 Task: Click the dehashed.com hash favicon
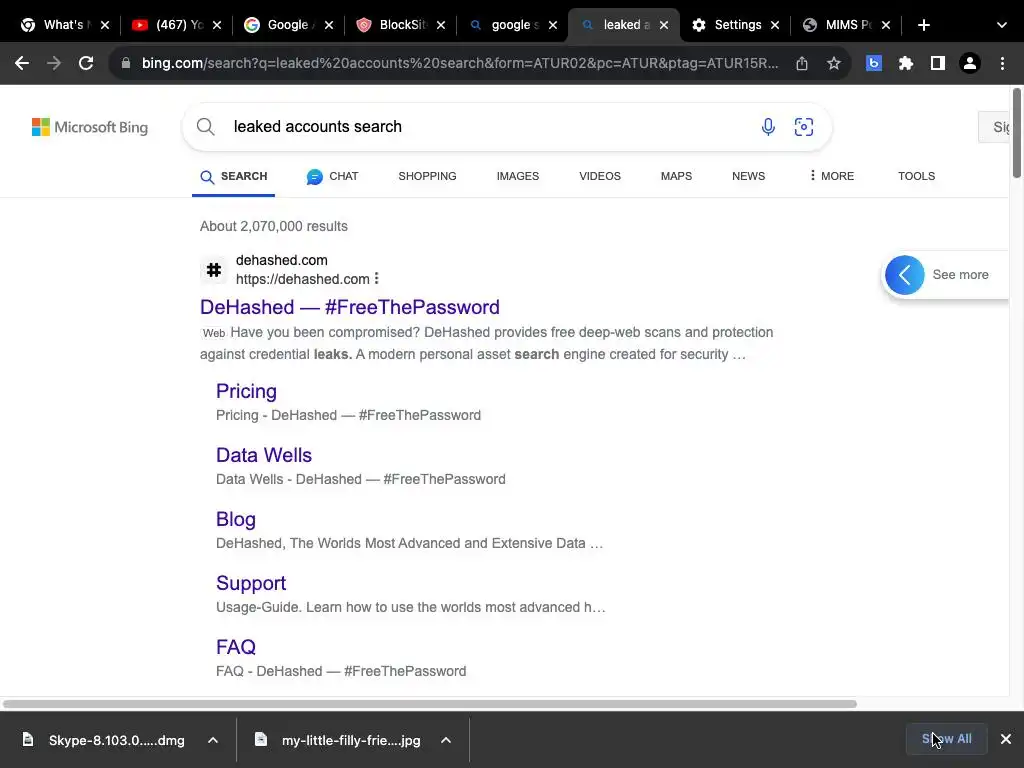(214, 270)
